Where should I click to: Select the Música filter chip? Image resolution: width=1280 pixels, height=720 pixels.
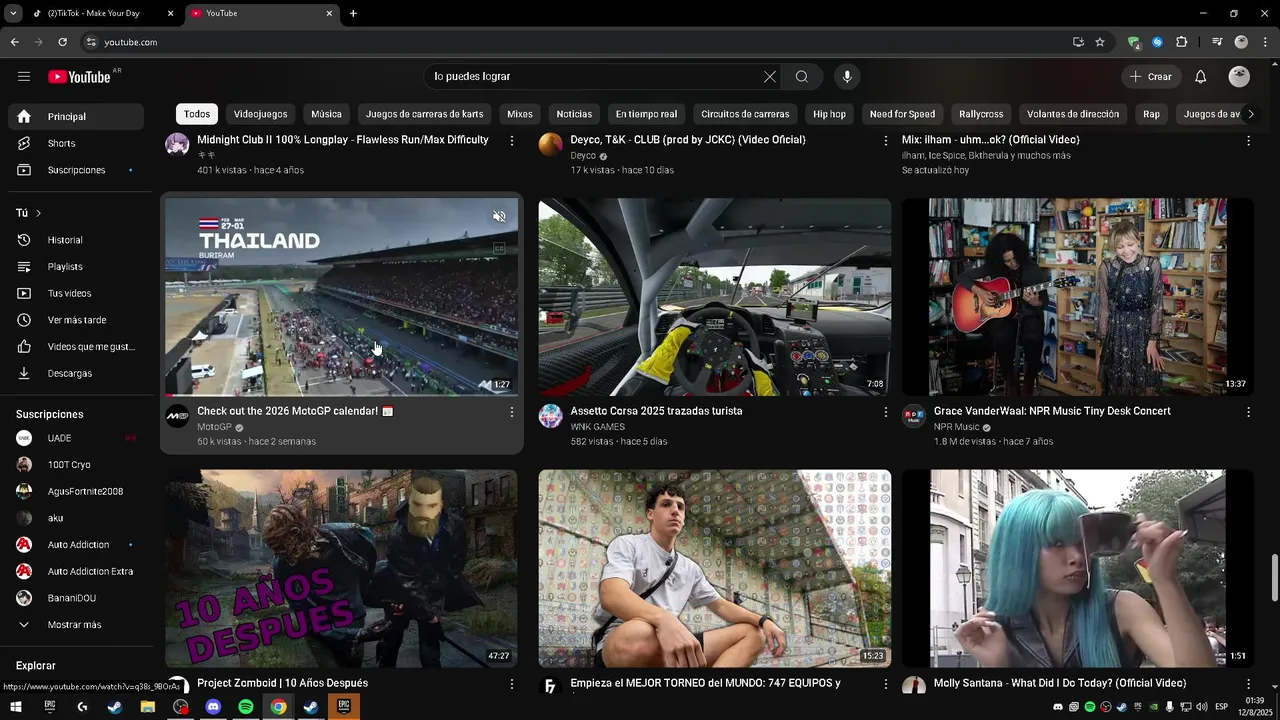pos(326,114)
